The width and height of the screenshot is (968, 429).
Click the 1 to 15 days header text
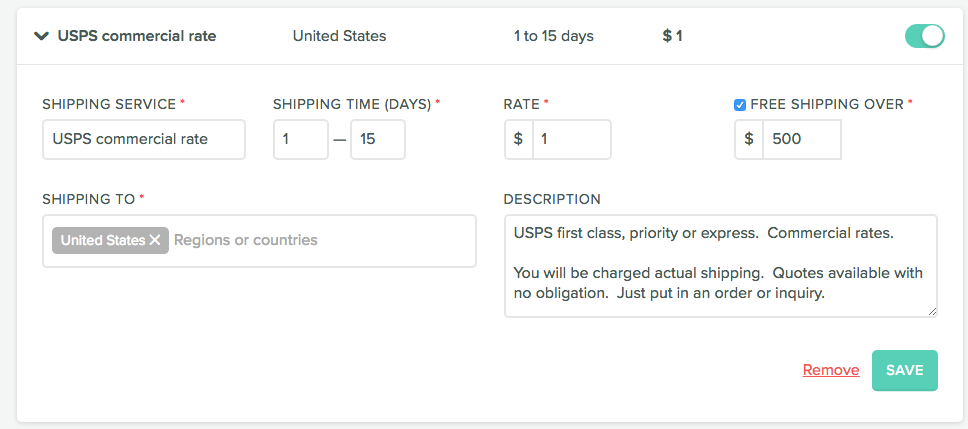[553, 36]
